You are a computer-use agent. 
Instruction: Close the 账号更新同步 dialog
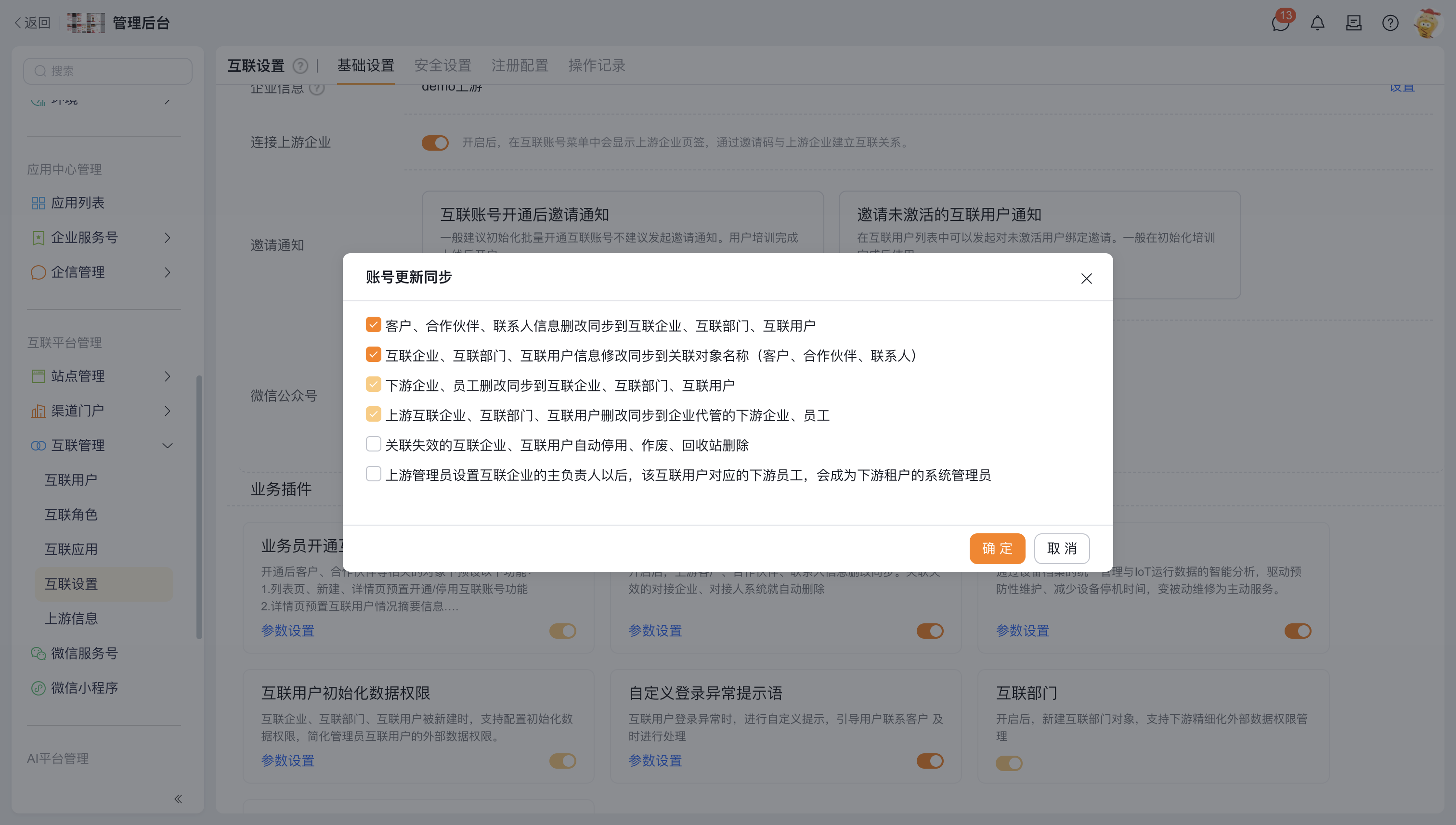(1086, 278)
